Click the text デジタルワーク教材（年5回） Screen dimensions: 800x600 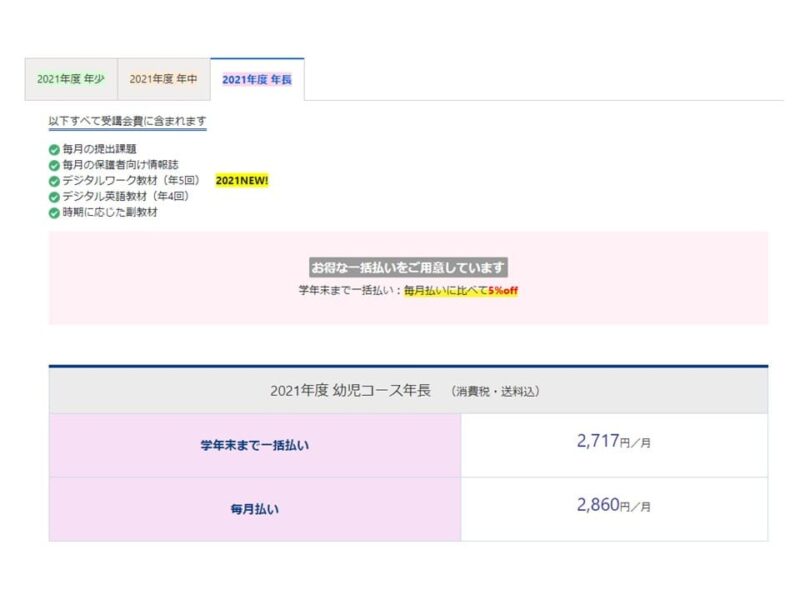(x=131, y=181)
